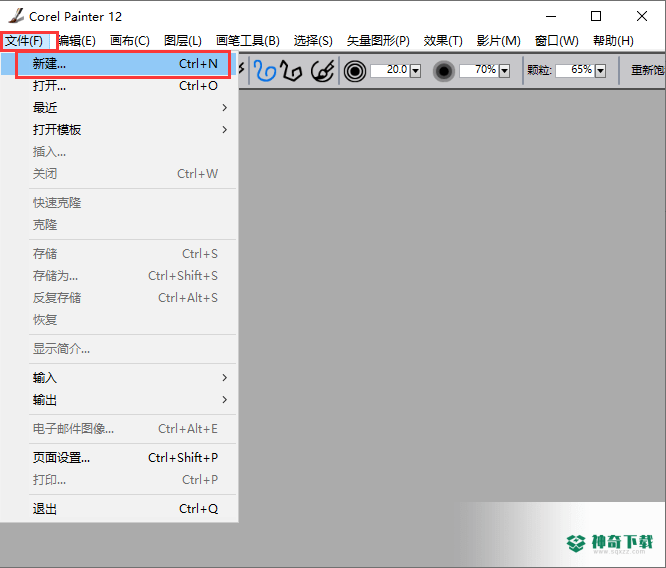
Task: Open the brush size 20.0 dropdown
Action: (415, 71)
